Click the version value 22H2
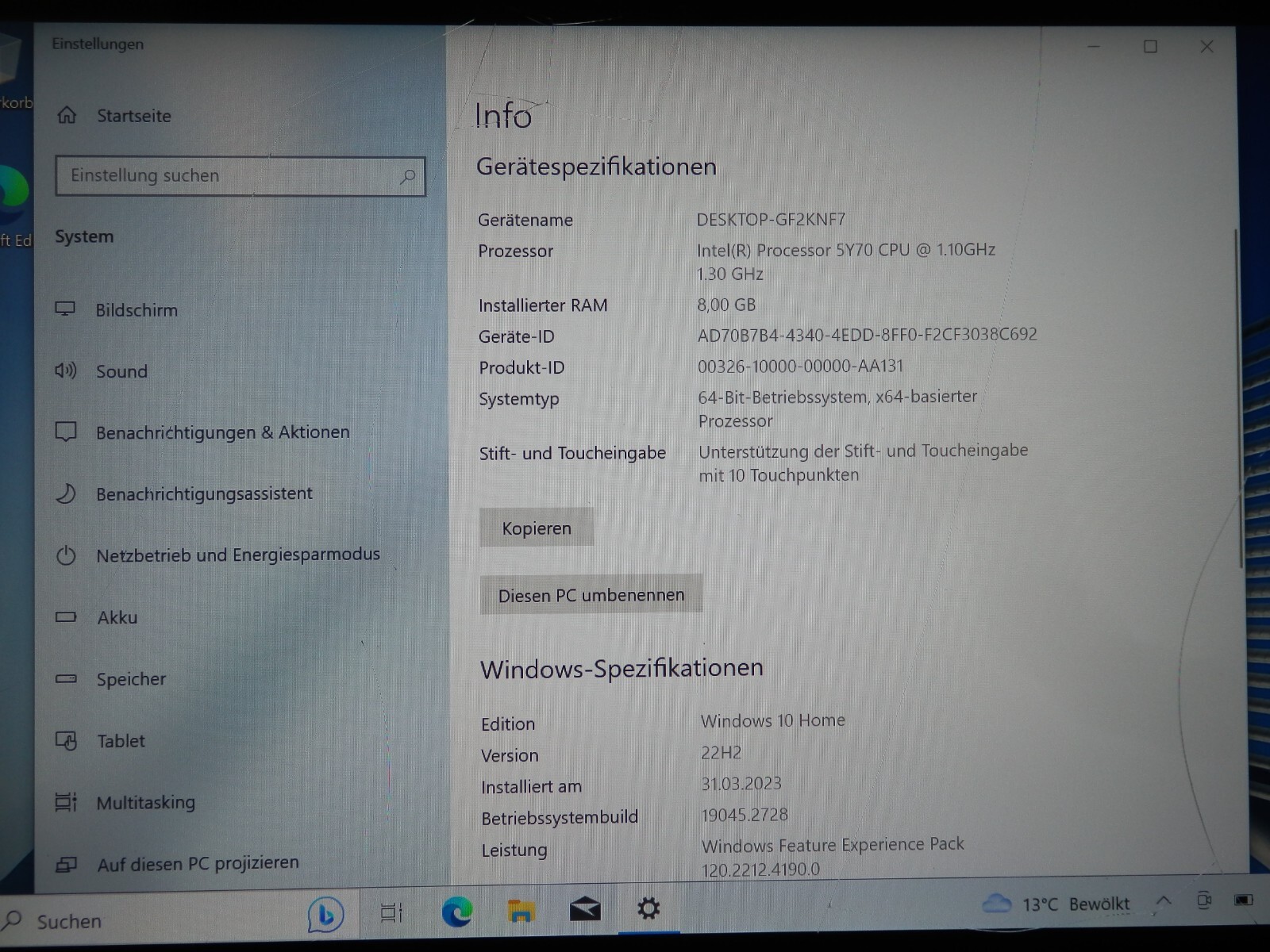 721,752
